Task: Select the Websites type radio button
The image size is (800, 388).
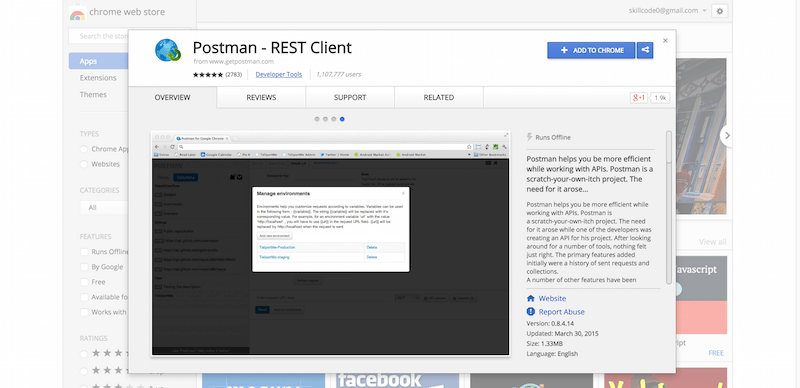Action: [84, 164]
